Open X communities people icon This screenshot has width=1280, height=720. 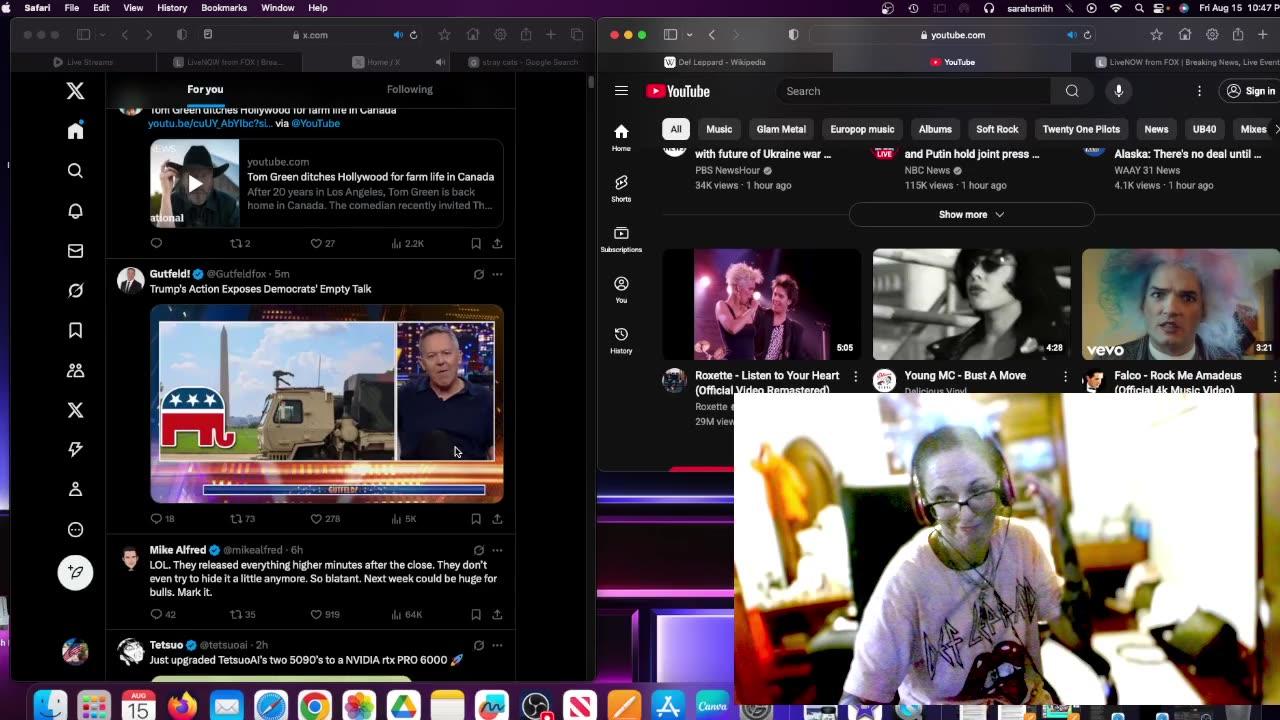pyautogui.click(x=75, y=370)
